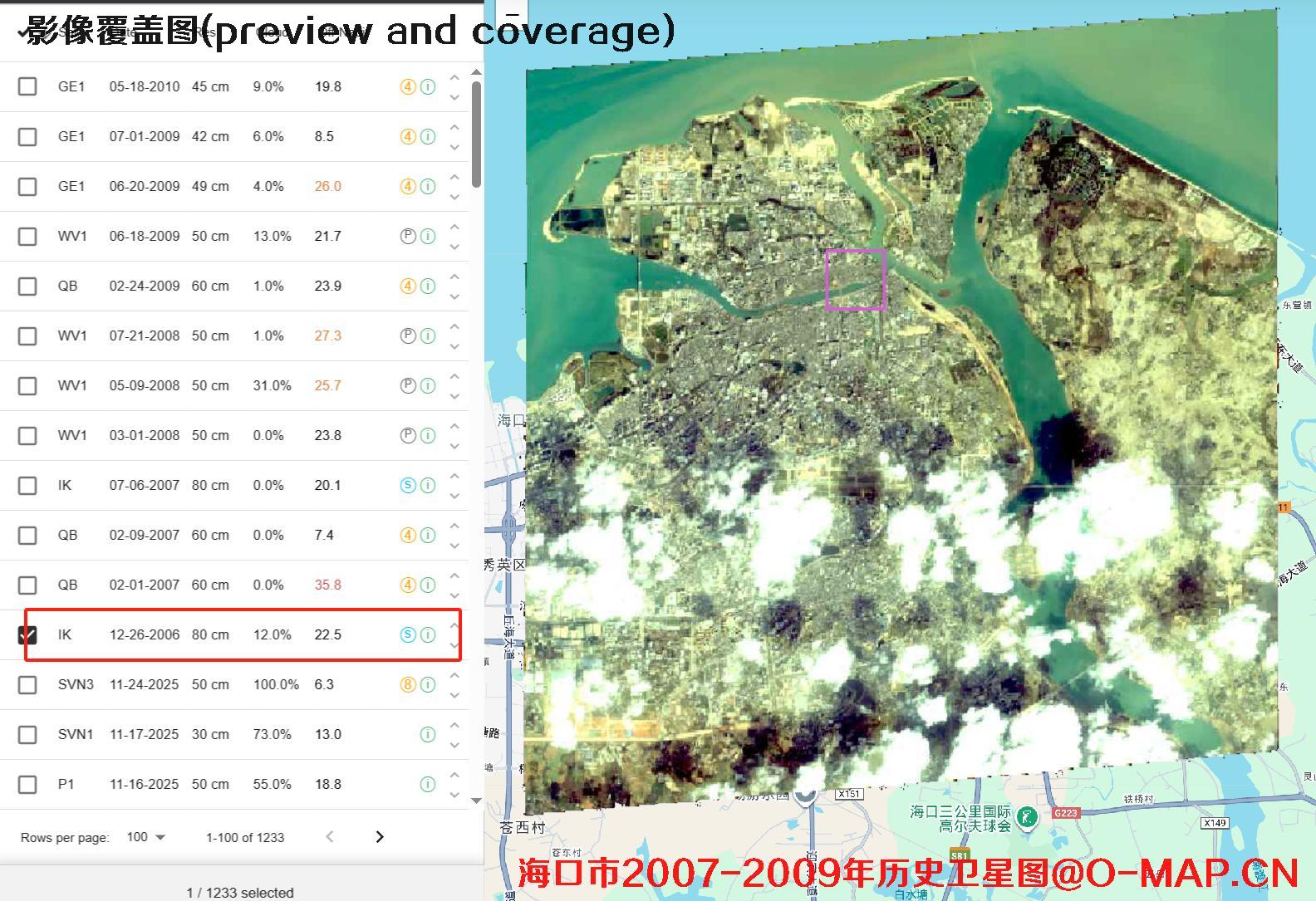Click down chevron on QB 02-24-2009 row

454,296
